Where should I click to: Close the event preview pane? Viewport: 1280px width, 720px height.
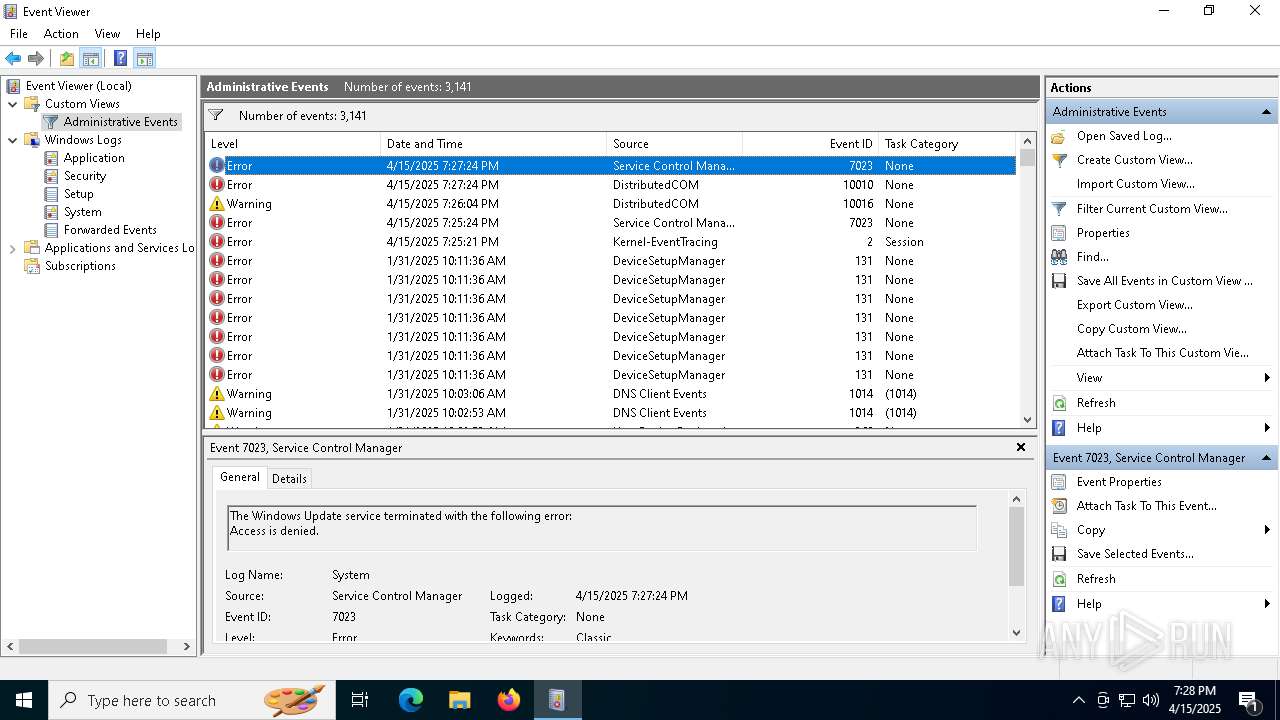[x=1021, y=447]
